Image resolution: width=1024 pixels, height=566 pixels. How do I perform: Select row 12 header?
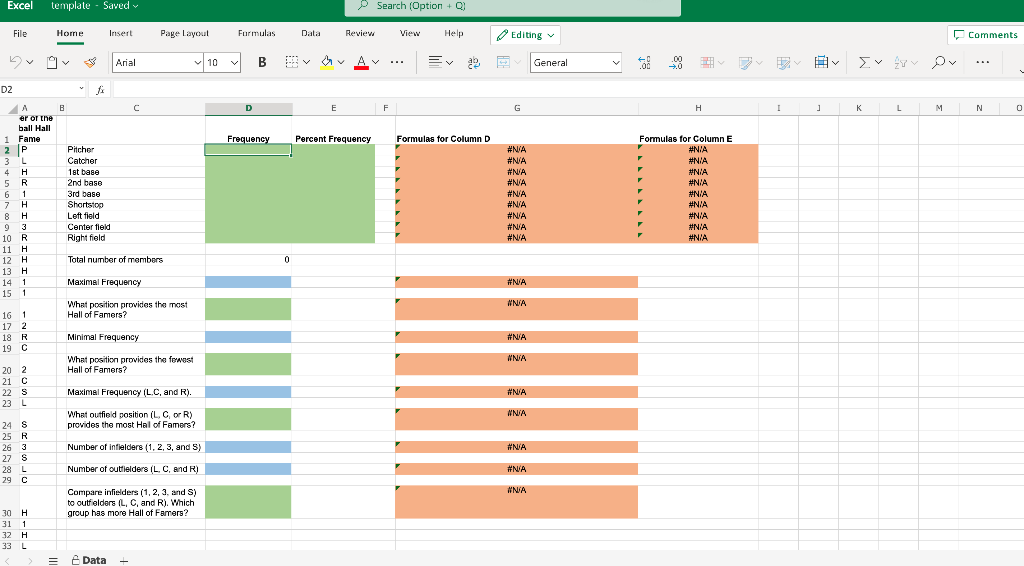pyautogui.click(x=7, y=260)
